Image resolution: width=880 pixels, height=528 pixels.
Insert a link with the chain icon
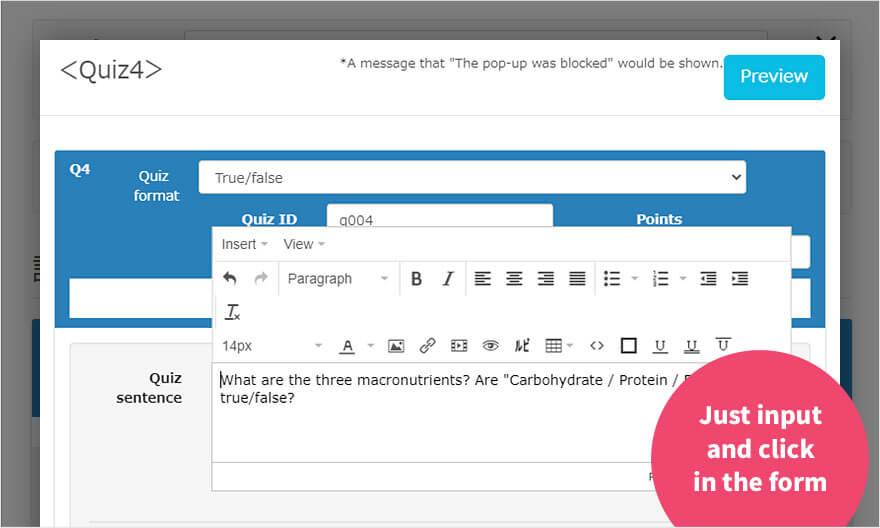[427, 346]
